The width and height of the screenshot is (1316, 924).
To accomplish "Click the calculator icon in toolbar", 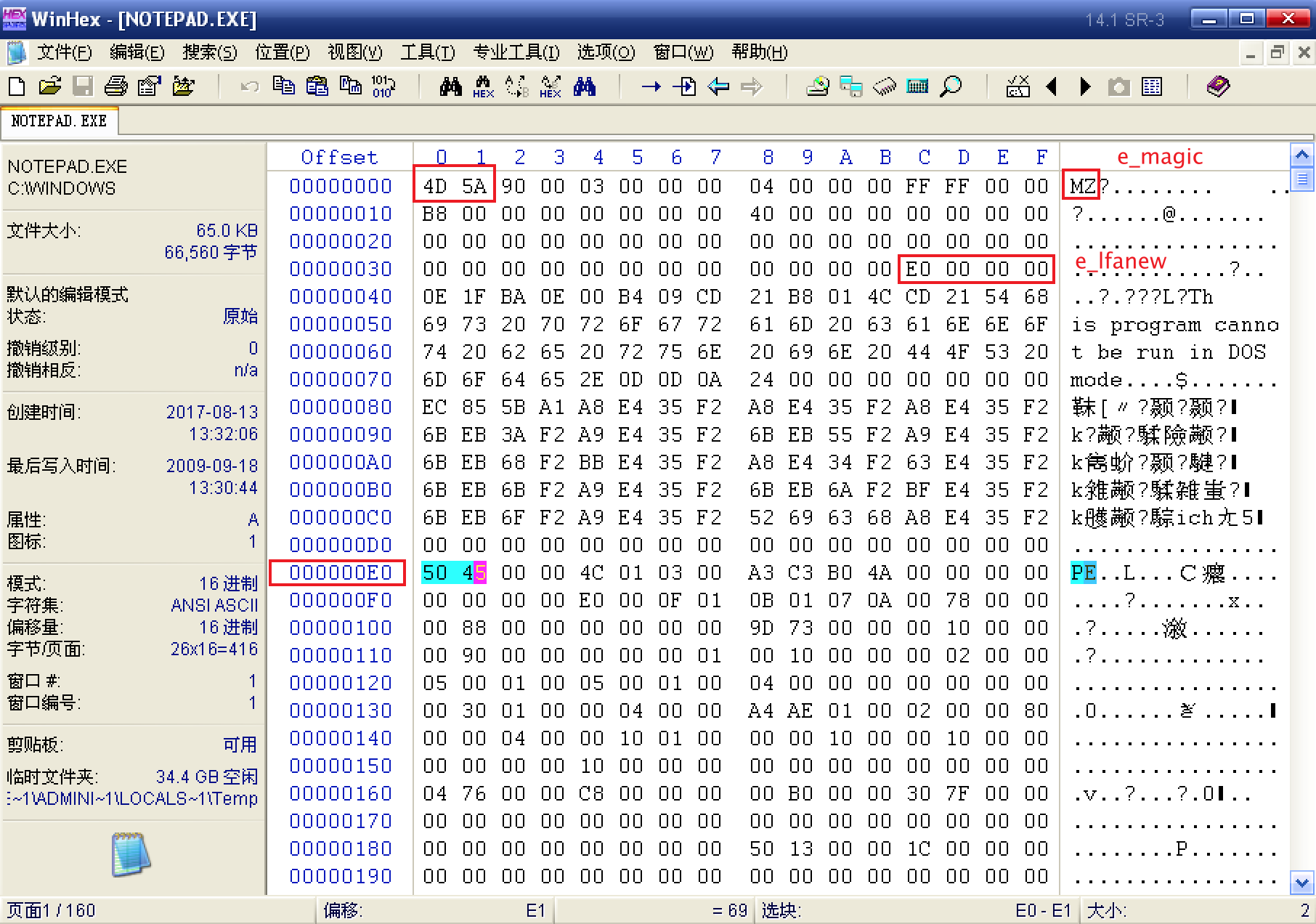I will [917, 87].
